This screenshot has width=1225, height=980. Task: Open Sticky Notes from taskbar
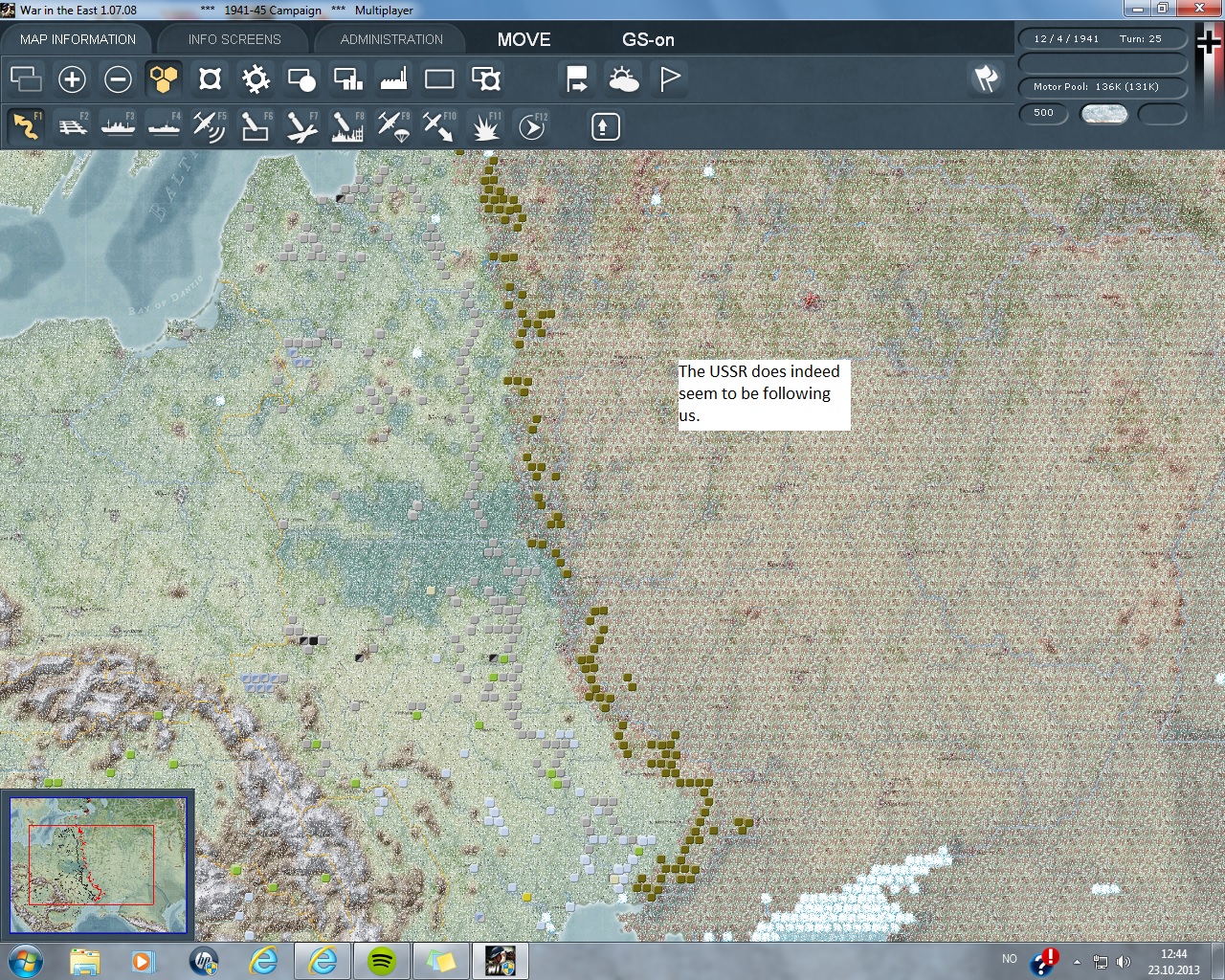[x=440, y=961]
